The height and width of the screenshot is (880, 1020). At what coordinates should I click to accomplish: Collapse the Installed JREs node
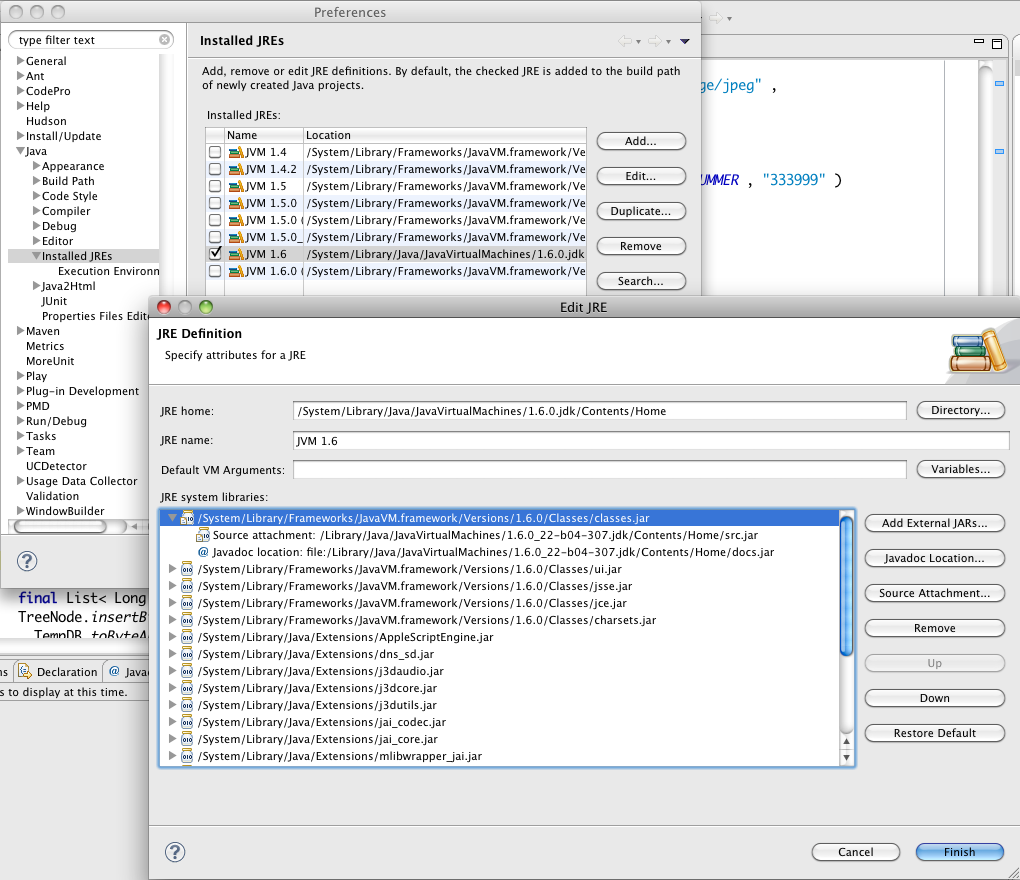36,256
